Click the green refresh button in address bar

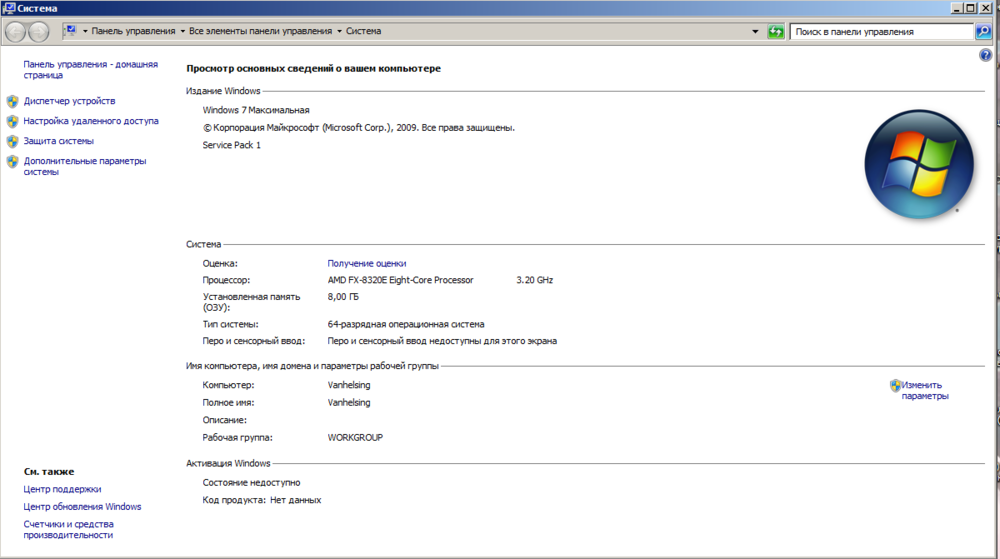pos(776,32)
